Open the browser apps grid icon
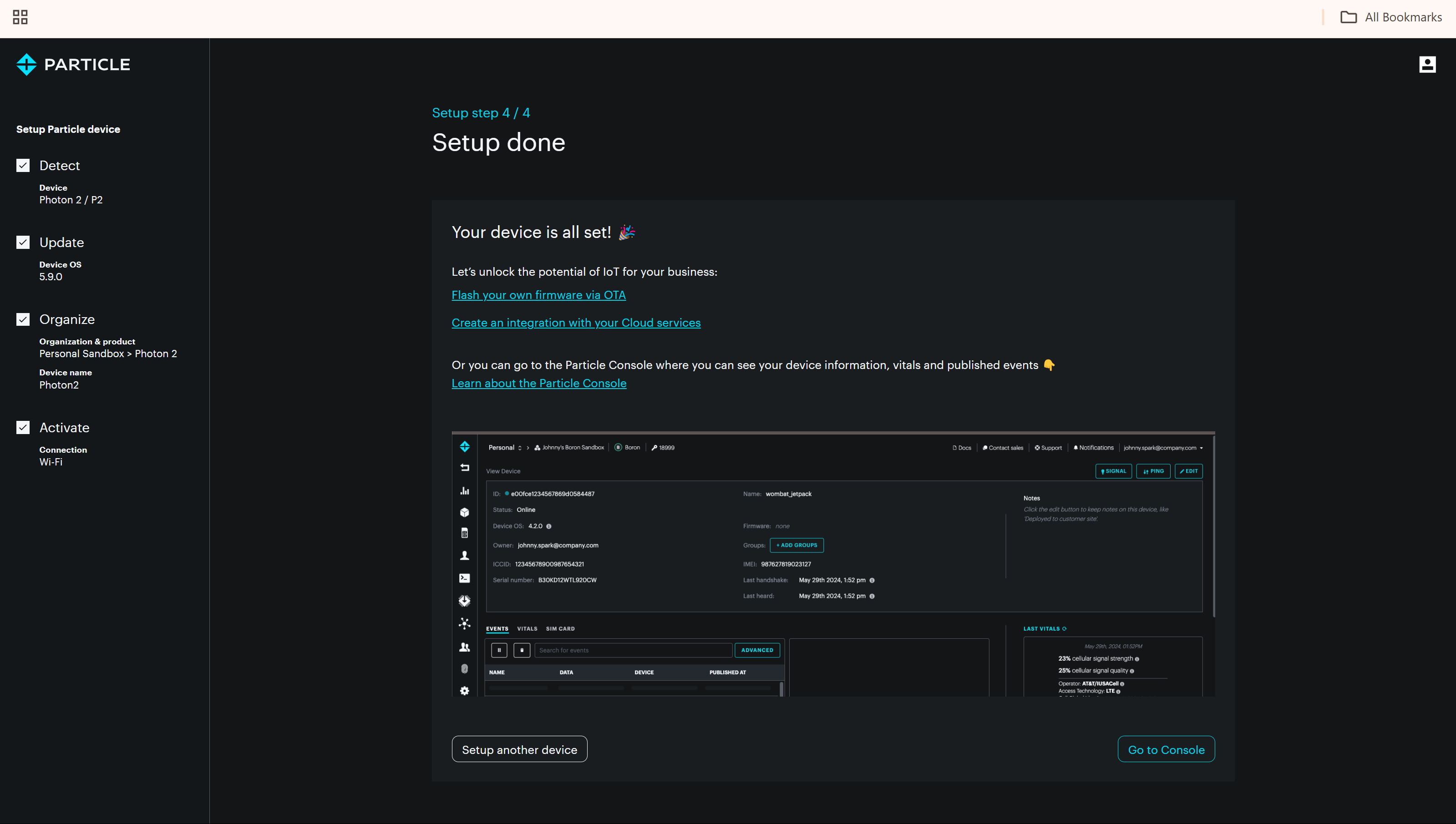This screenshot has height=824, width=1456. [x=20, y=17]
